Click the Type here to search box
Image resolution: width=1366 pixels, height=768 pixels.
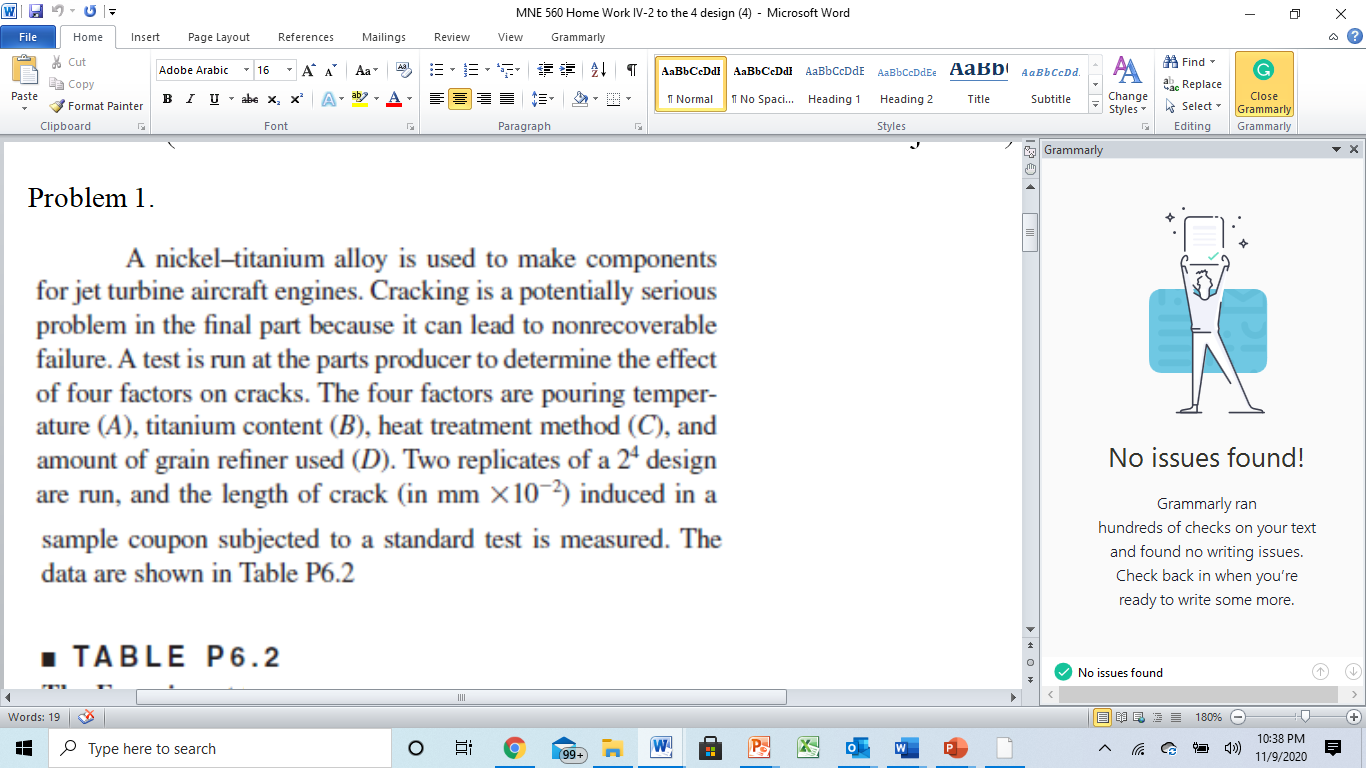(218, 748)
